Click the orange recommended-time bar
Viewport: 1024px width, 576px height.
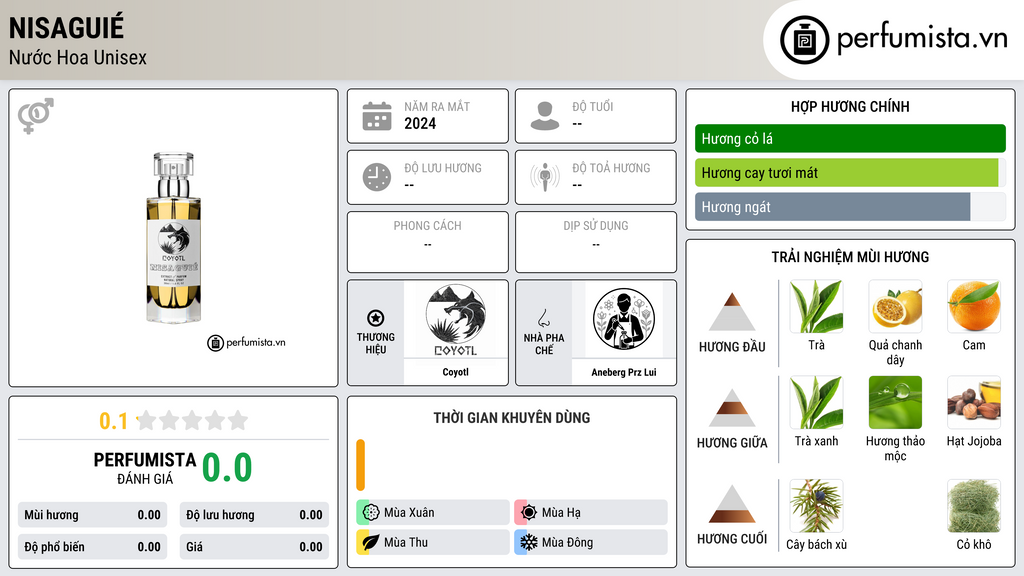pos(360,465)
